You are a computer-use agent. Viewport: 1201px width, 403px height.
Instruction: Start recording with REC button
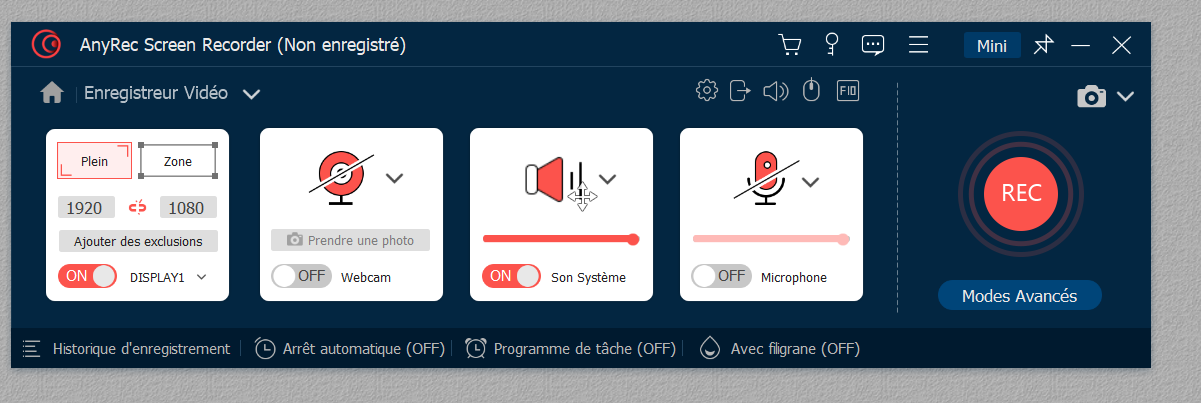1021,194
